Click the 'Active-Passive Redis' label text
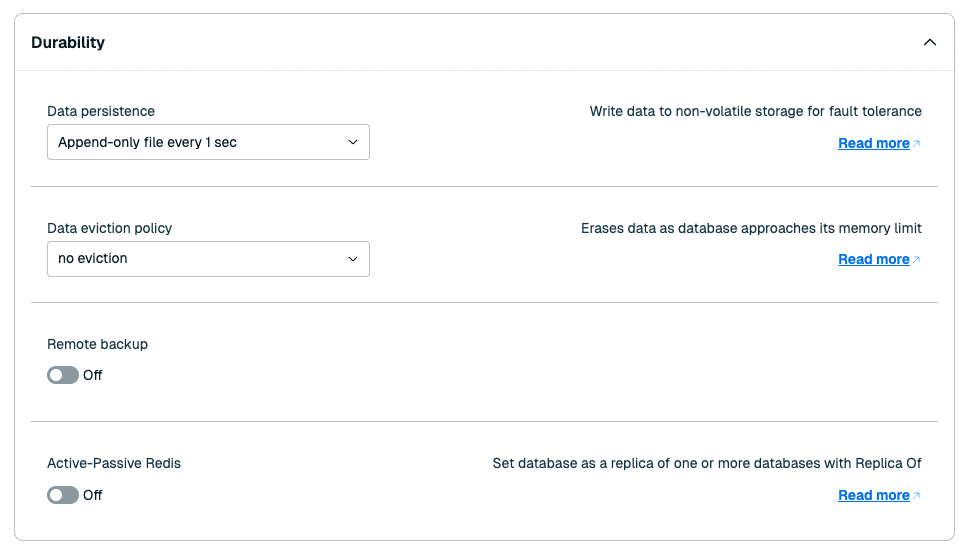The image size is (970, 555). [x=114, y=463]
